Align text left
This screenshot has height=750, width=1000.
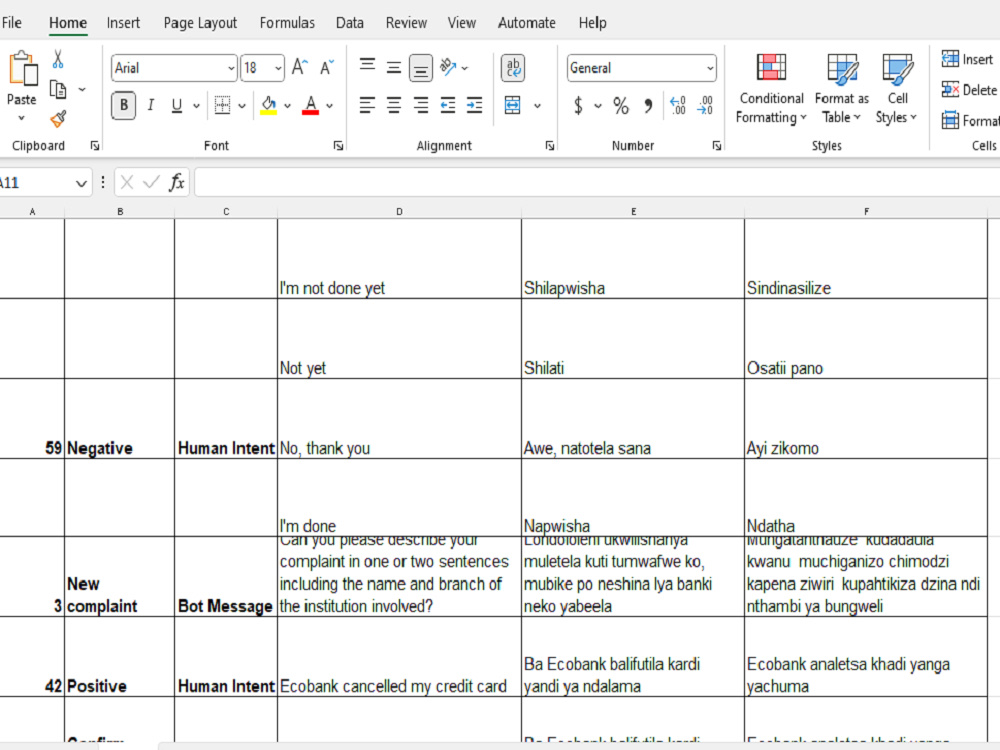pyautogui.click(x=367, y=105)
